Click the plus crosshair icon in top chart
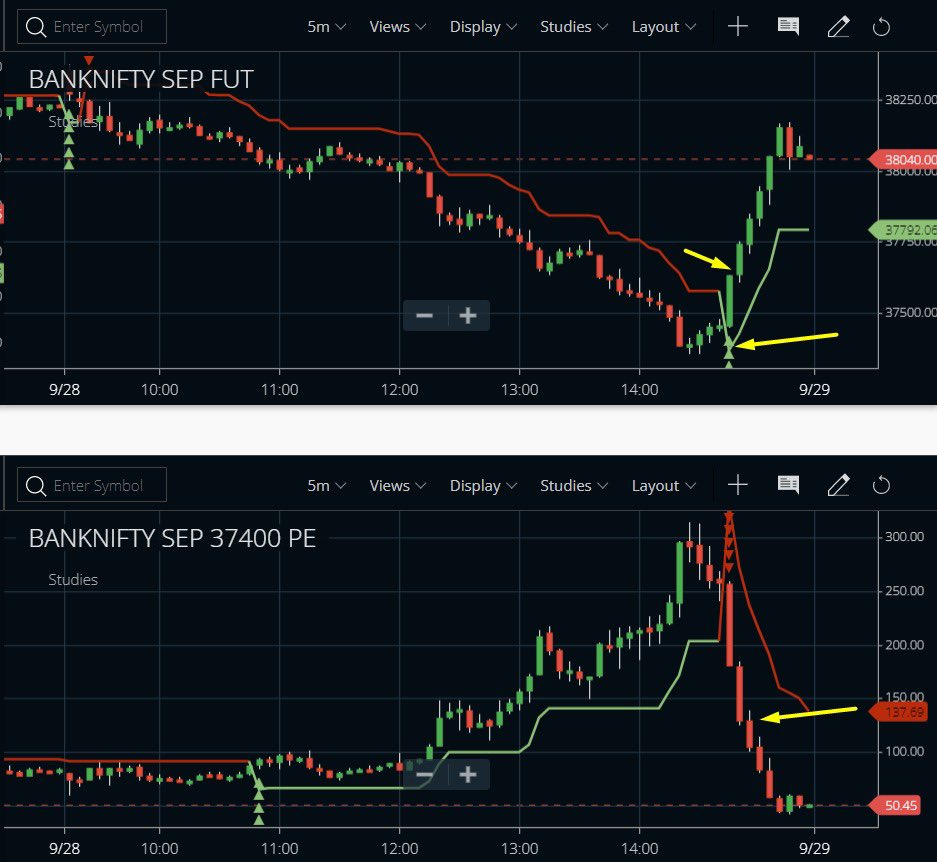 tap(738, 26)
